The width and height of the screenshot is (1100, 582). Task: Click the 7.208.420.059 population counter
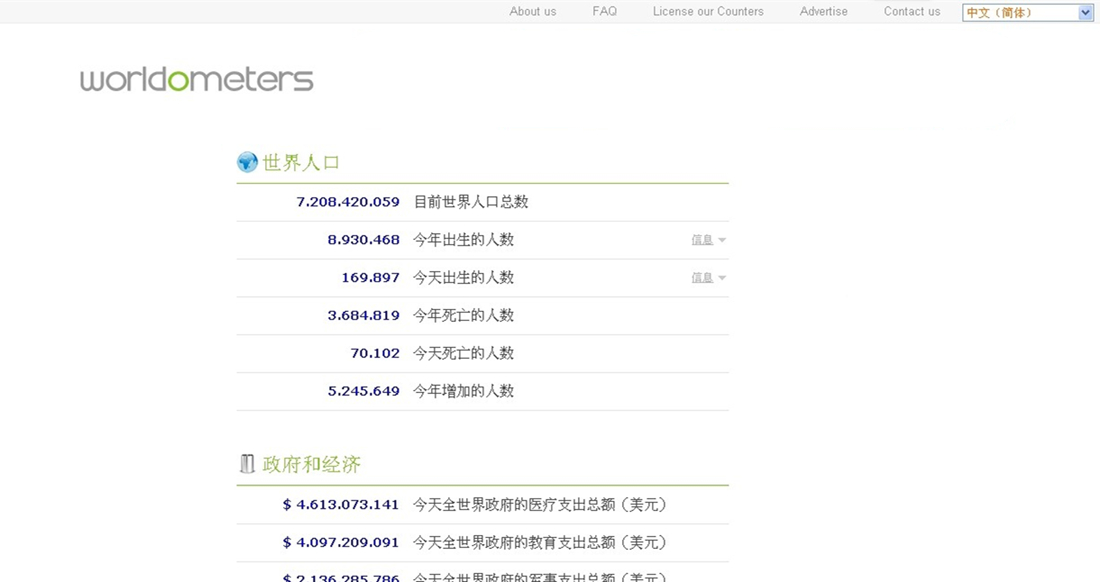348,202
